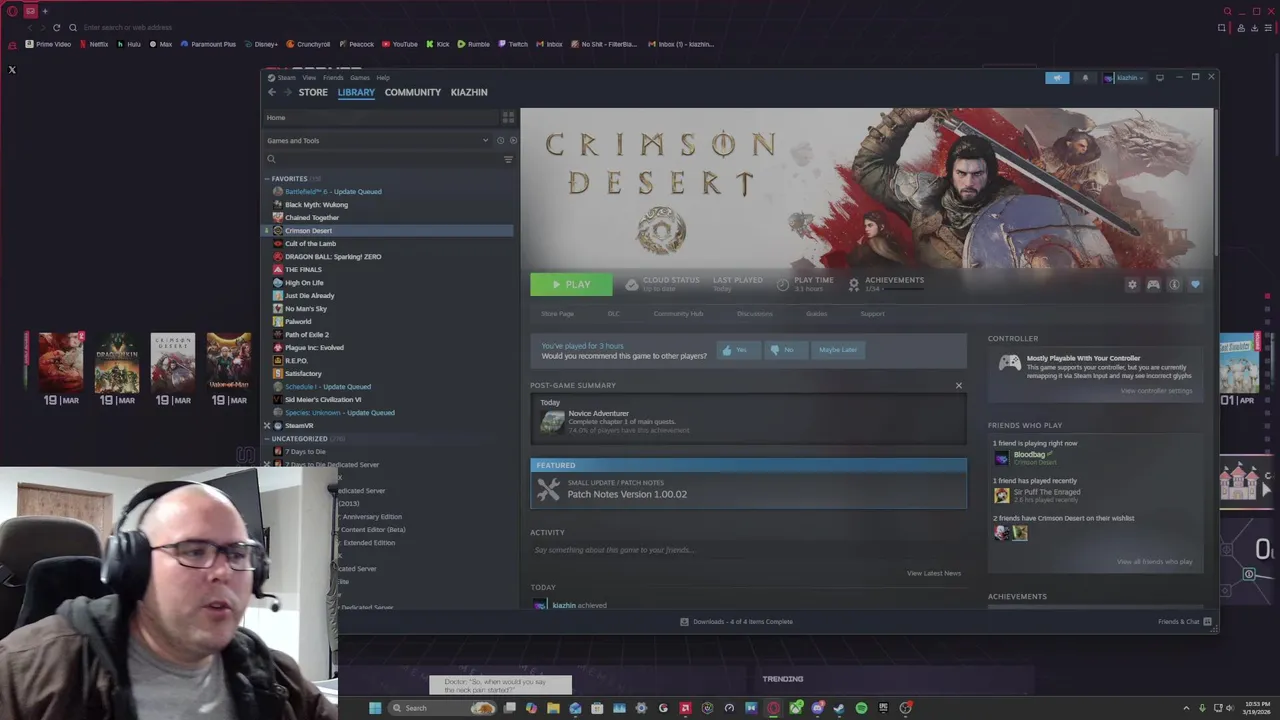Collapse the FAVORITES category
1280x720 pixels.
click(267, 179)
